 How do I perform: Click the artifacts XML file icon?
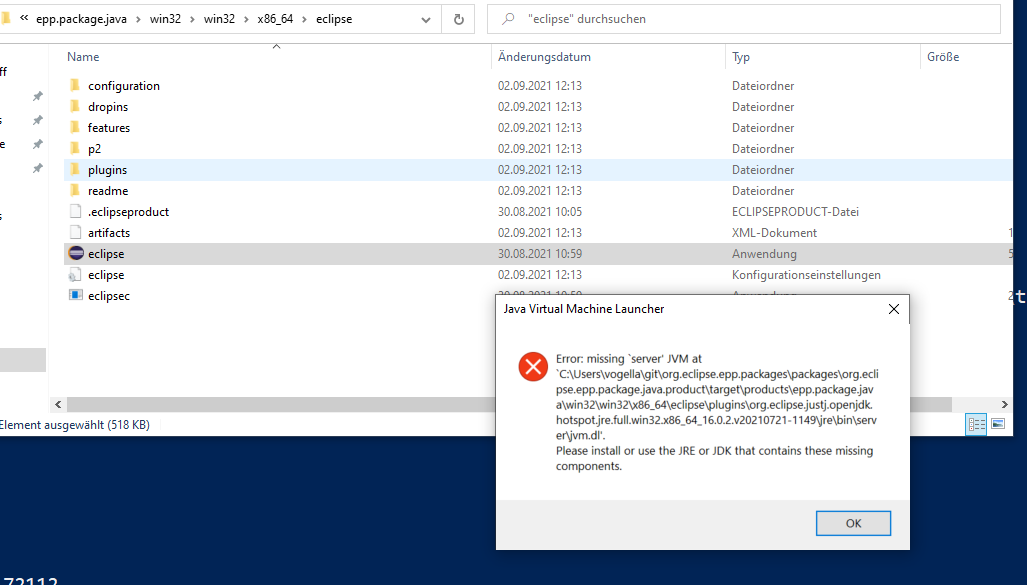pos(75,233)
